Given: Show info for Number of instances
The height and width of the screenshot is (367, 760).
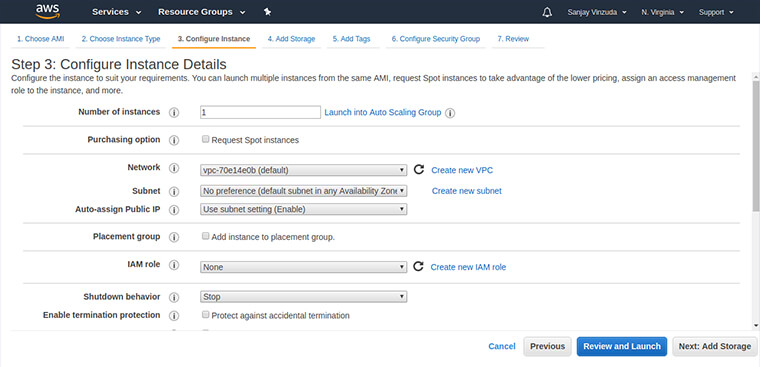Looking at the screenshot, I should [174, 112].
